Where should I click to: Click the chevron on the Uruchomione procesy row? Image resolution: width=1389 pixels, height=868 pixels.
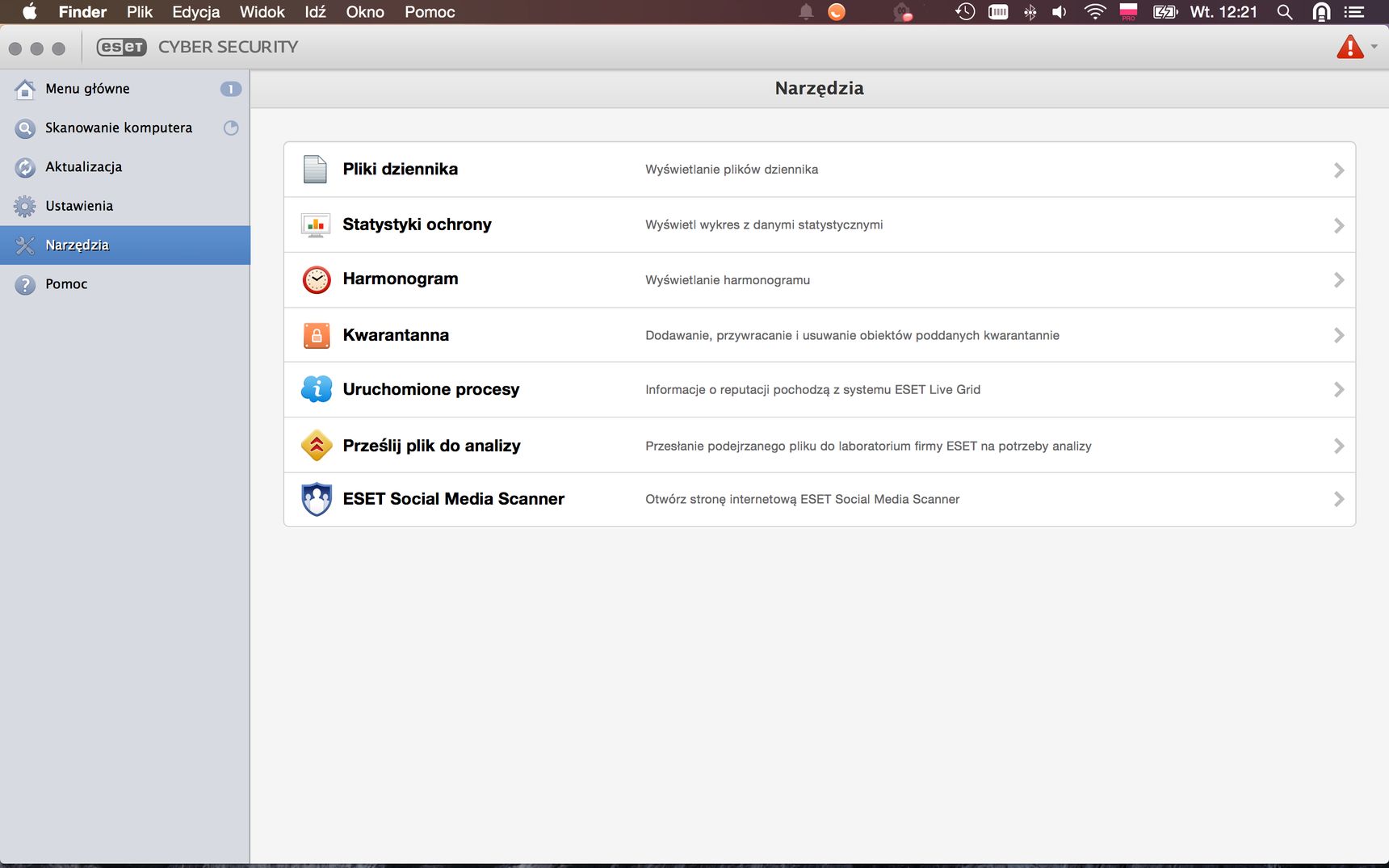(x=1339, y=390)
